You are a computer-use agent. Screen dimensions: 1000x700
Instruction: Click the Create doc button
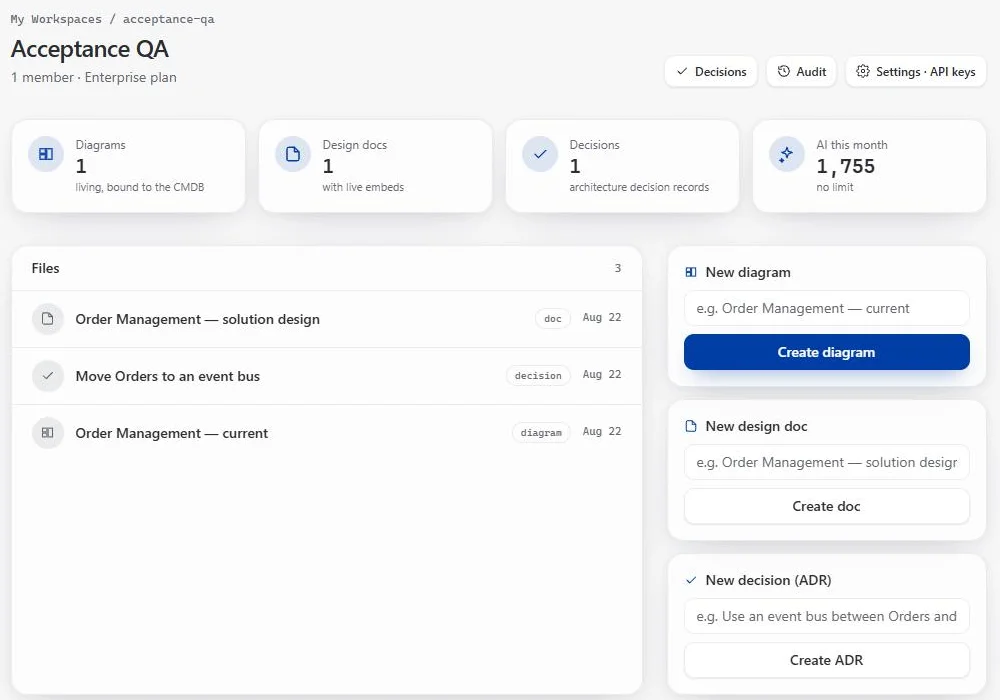point(827,506)
